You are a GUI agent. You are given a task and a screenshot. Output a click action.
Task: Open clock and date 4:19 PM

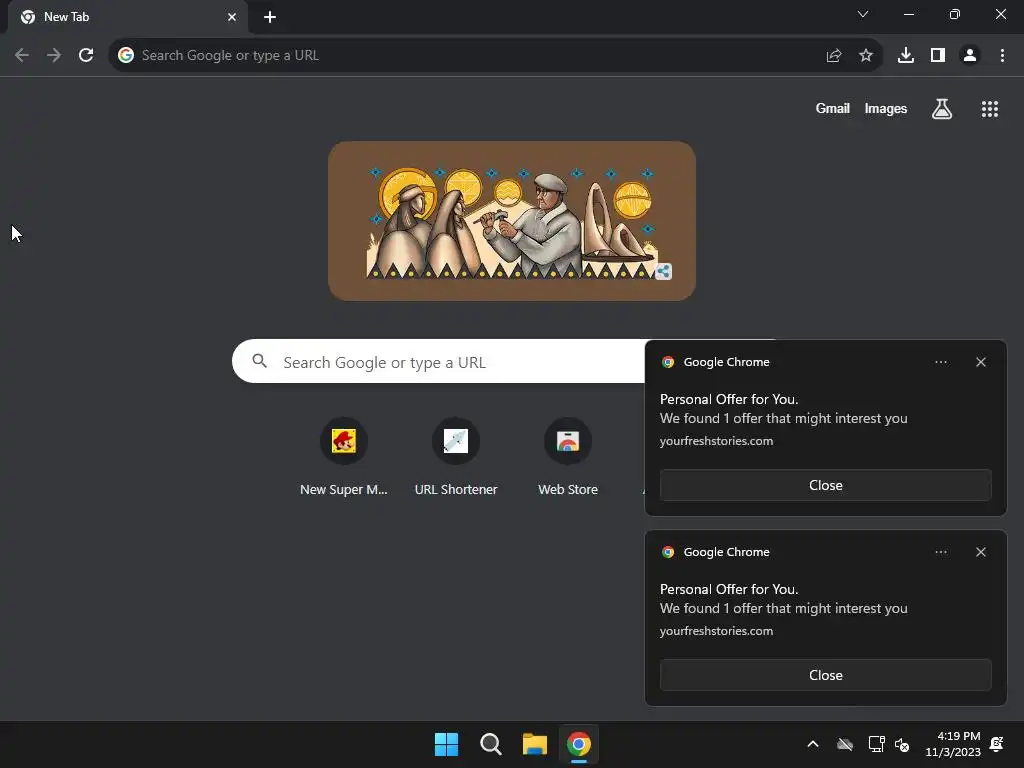(953, 744)
